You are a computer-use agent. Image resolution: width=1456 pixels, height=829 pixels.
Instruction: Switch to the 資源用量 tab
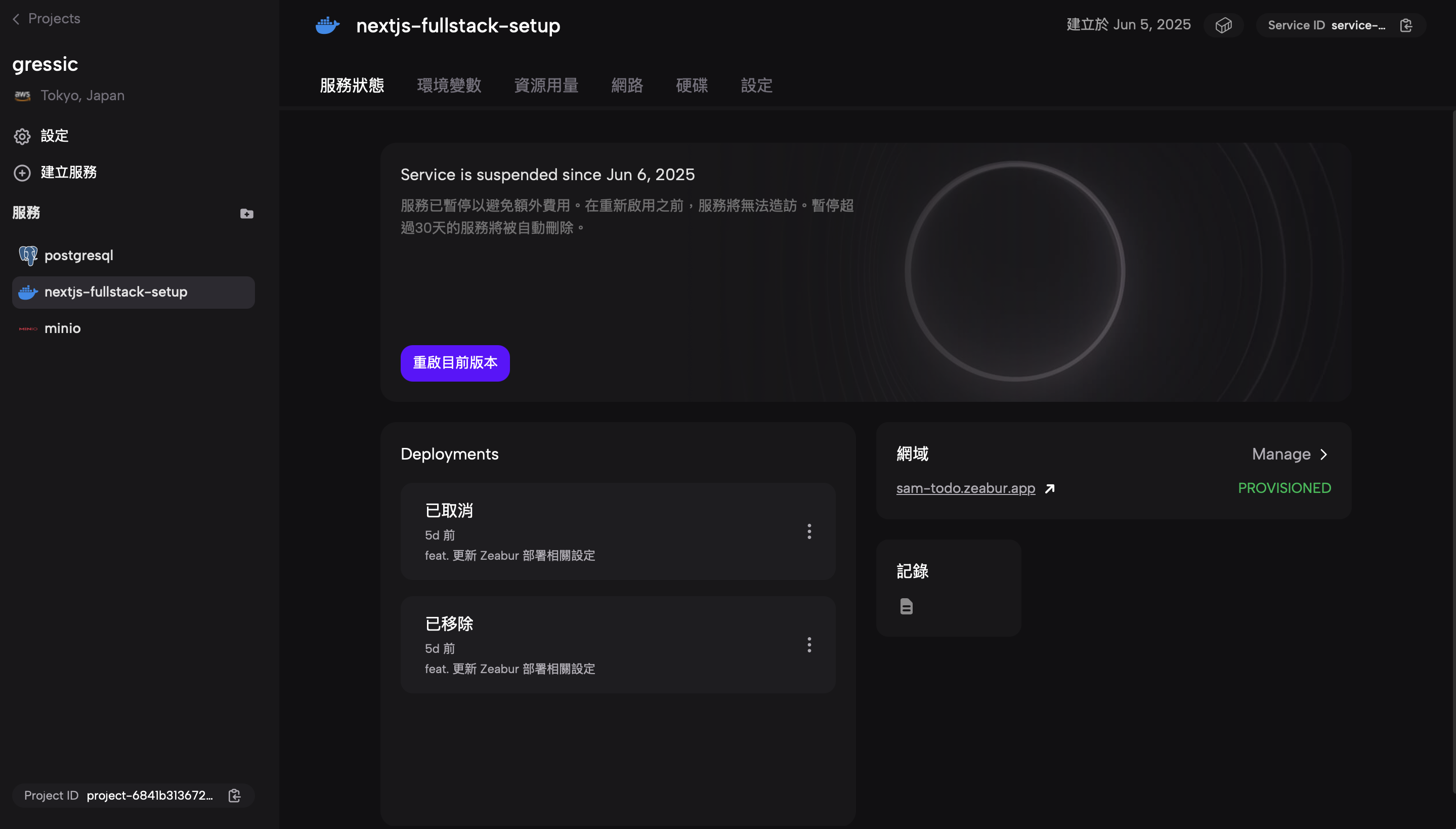546,86
